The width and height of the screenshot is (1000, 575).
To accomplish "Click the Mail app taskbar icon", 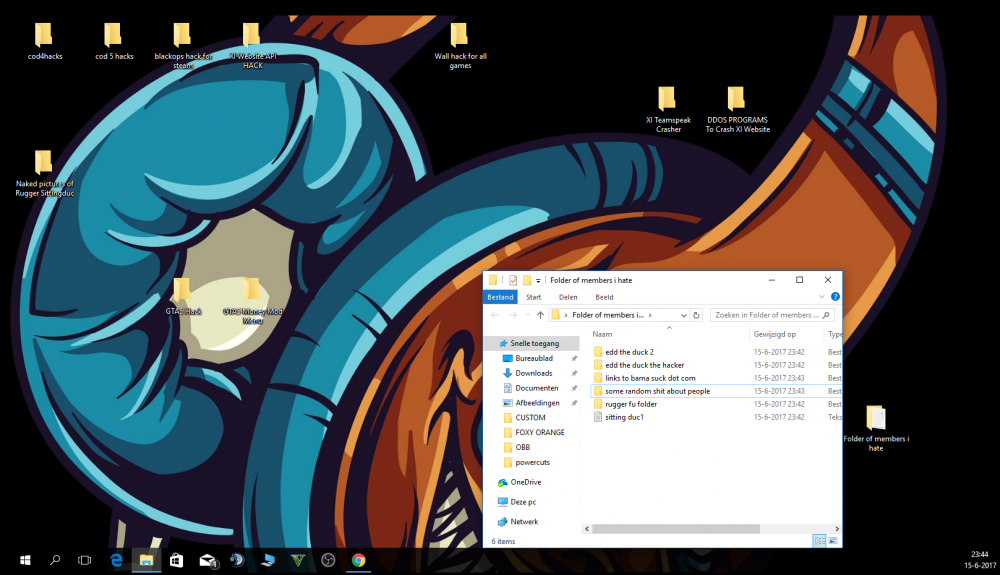I will 208,561.
